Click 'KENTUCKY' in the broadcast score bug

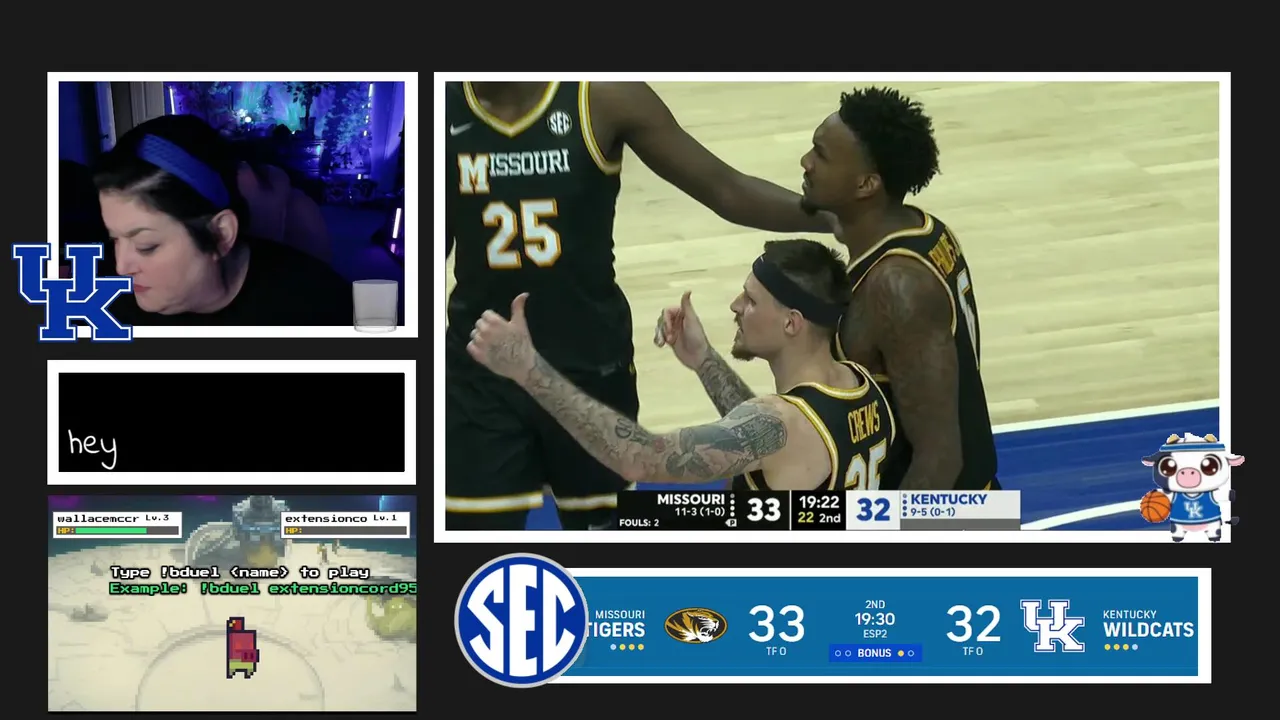coord(949,499)
